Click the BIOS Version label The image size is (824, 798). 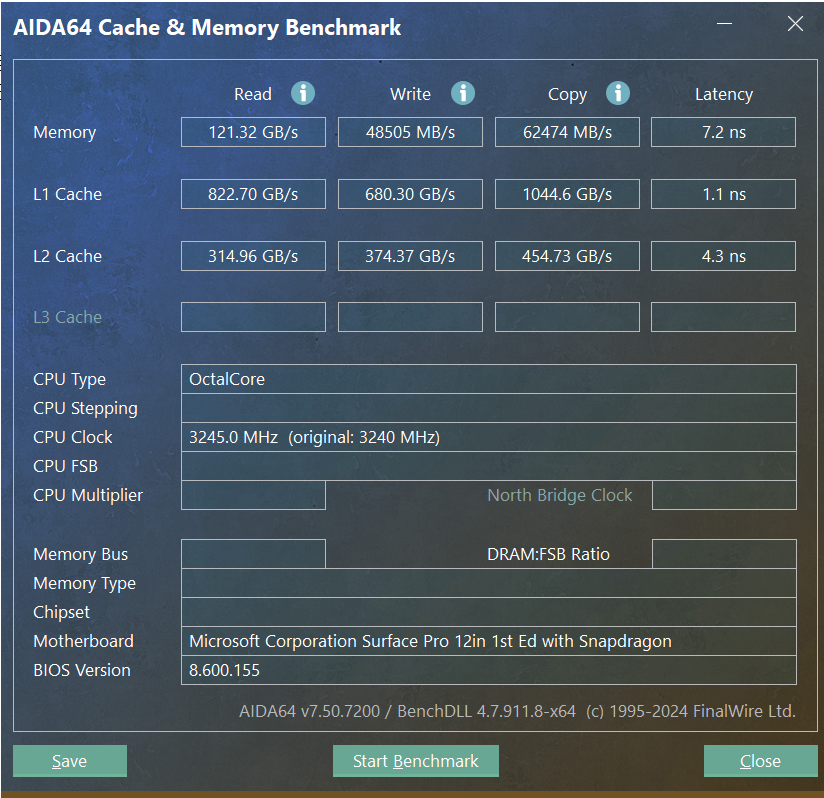pyautogui.click(x=81, y=670)
